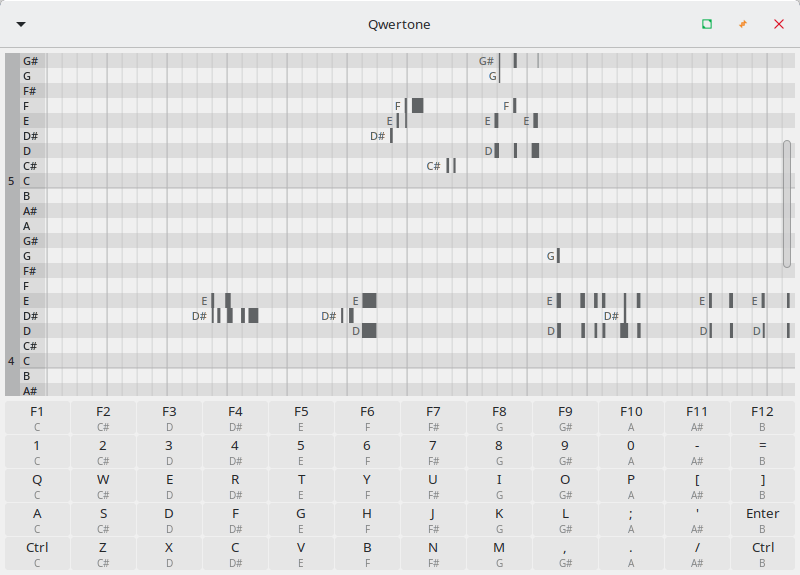
Task: Click the octave 5 C row label
Action: point(27,181)
